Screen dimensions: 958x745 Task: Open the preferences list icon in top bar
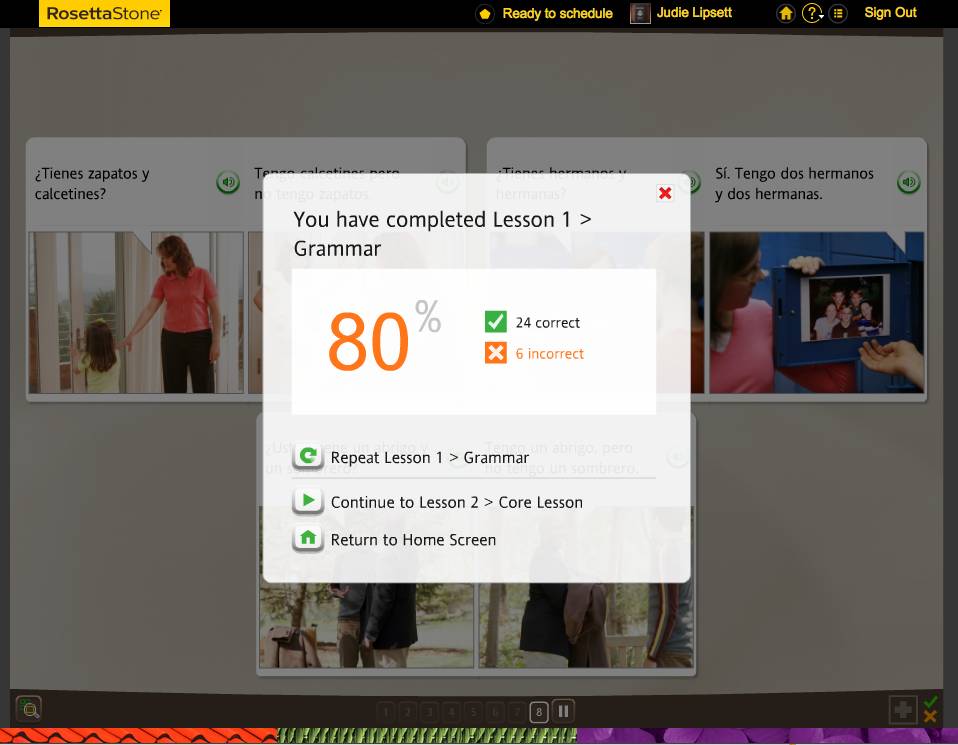[x=838, y=13]
